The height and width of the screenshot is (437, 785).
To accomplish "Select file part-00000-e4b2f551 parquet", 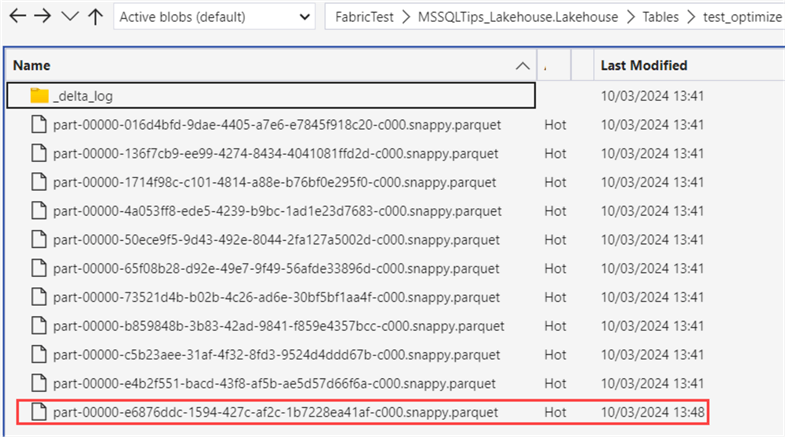I will 274,383.
